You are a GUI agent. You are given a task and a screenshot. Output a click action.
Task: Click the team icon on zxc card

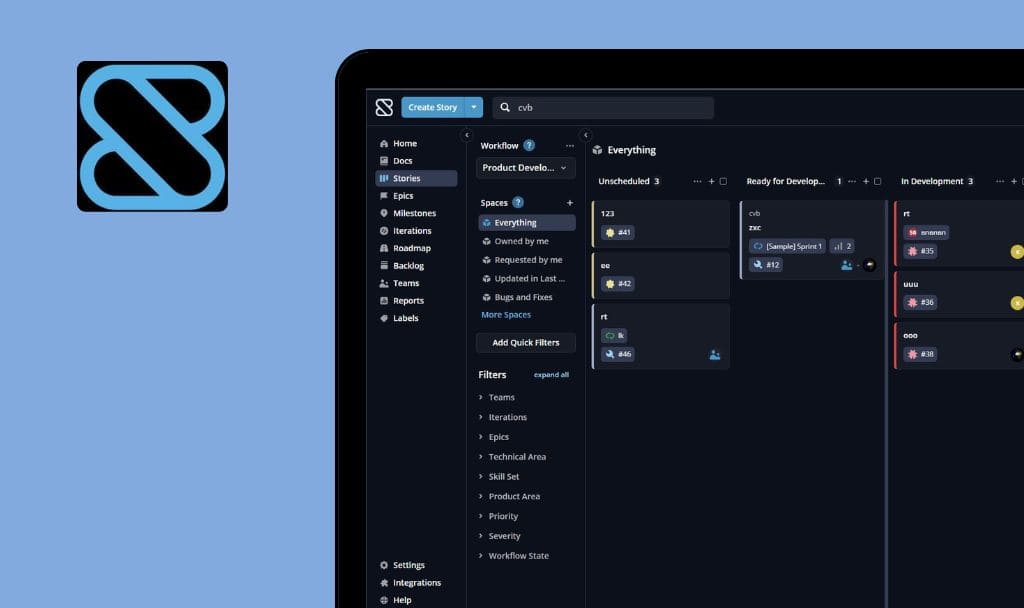pyautogui.click(x=846, y=265)
